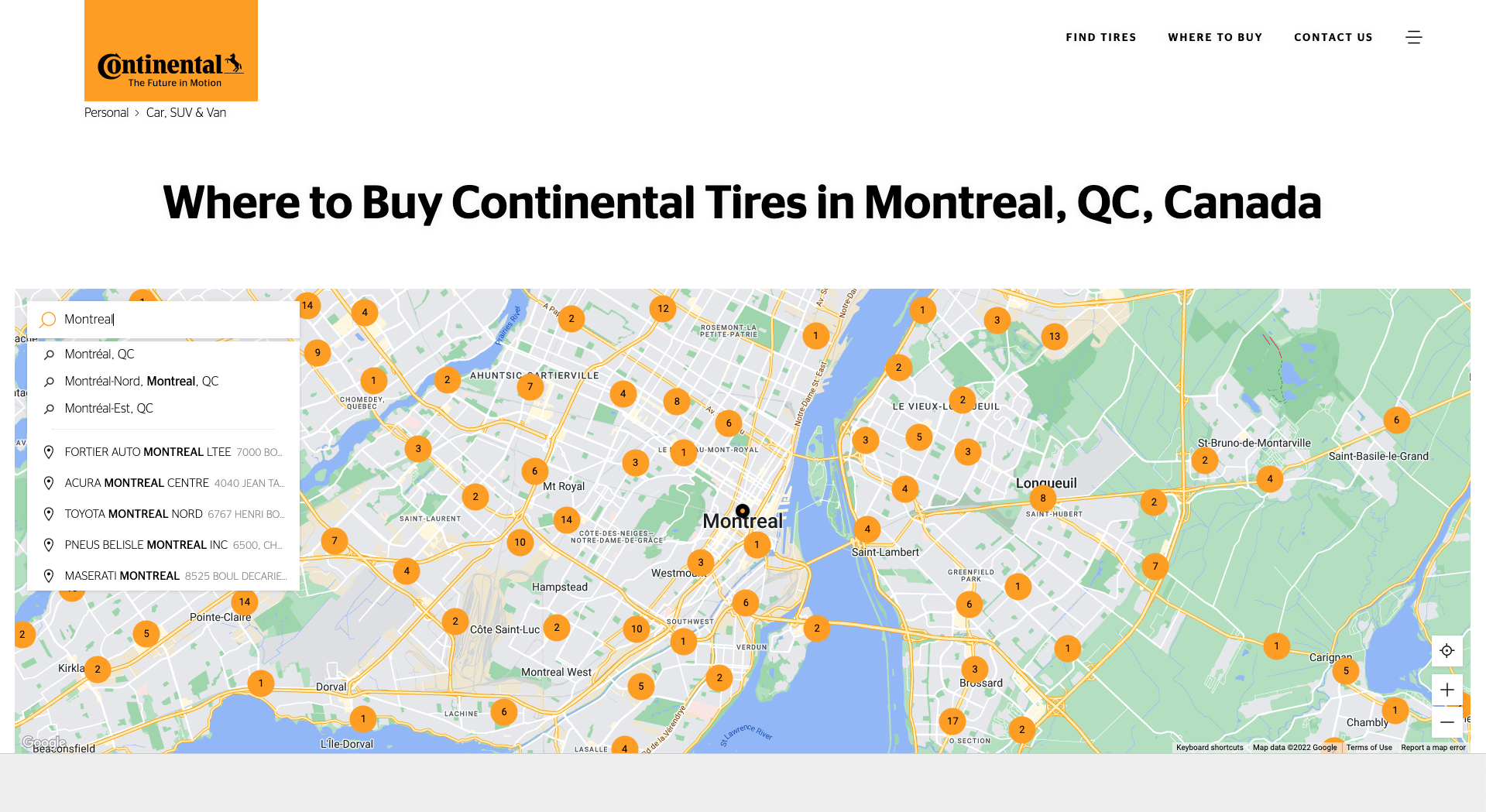This screenshot has width=1486, height=812.
Task: Open the cluster marker showing 12
Action: coord(663,308)
